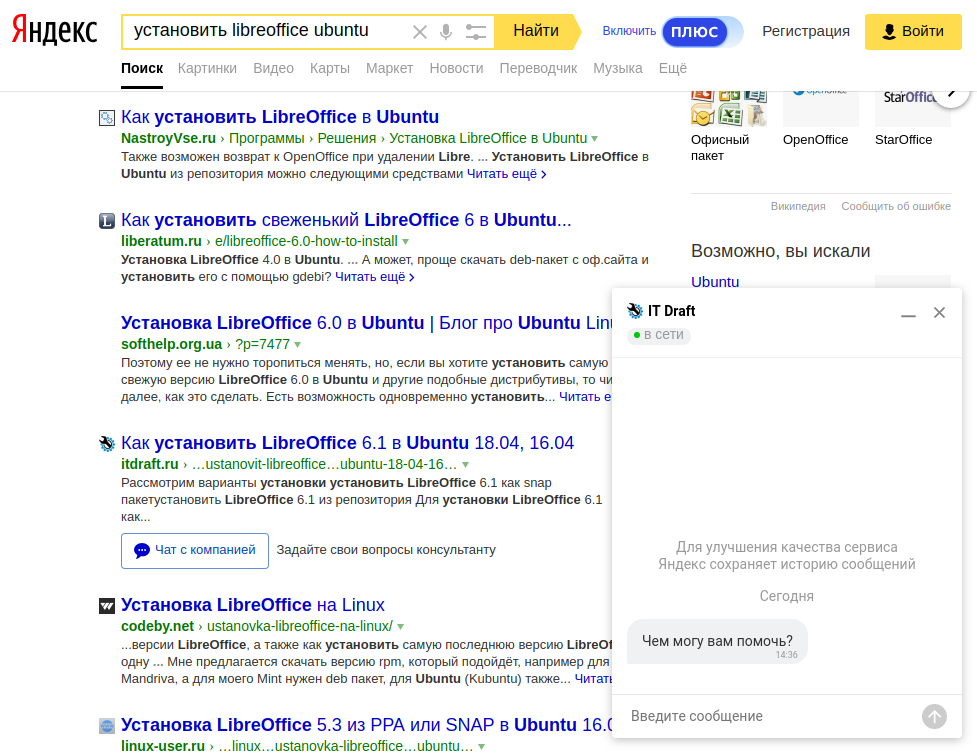Send chat message with arrow button

click(934, 716)
